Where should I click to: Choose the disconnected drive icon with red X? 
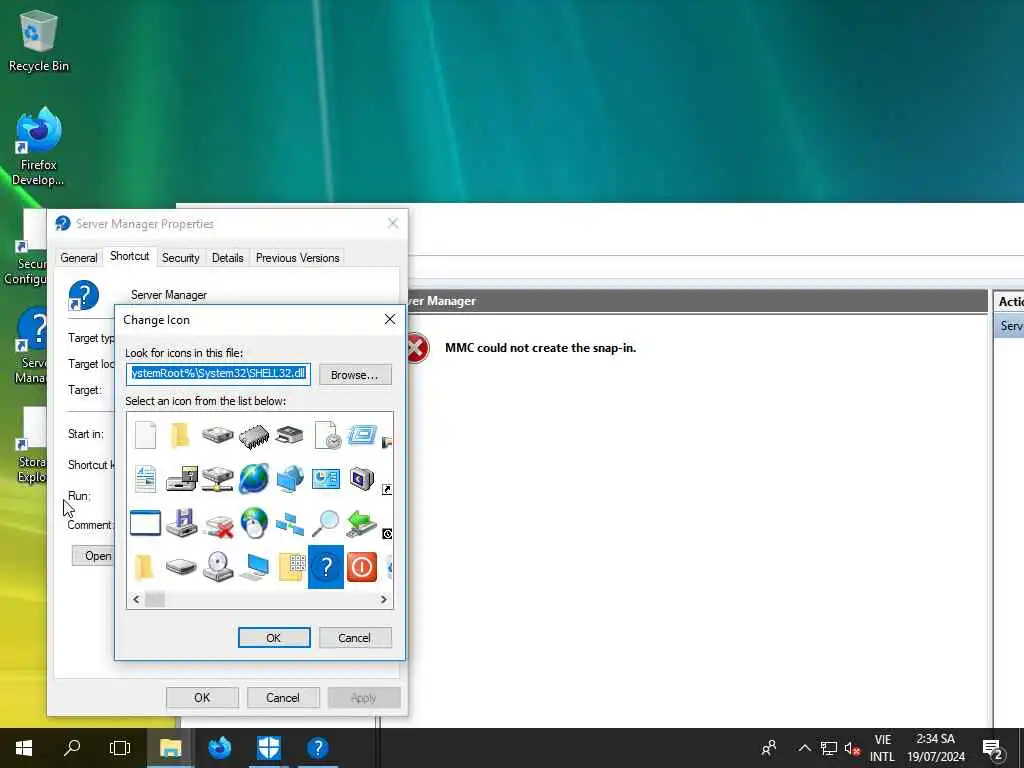[218, 526]
